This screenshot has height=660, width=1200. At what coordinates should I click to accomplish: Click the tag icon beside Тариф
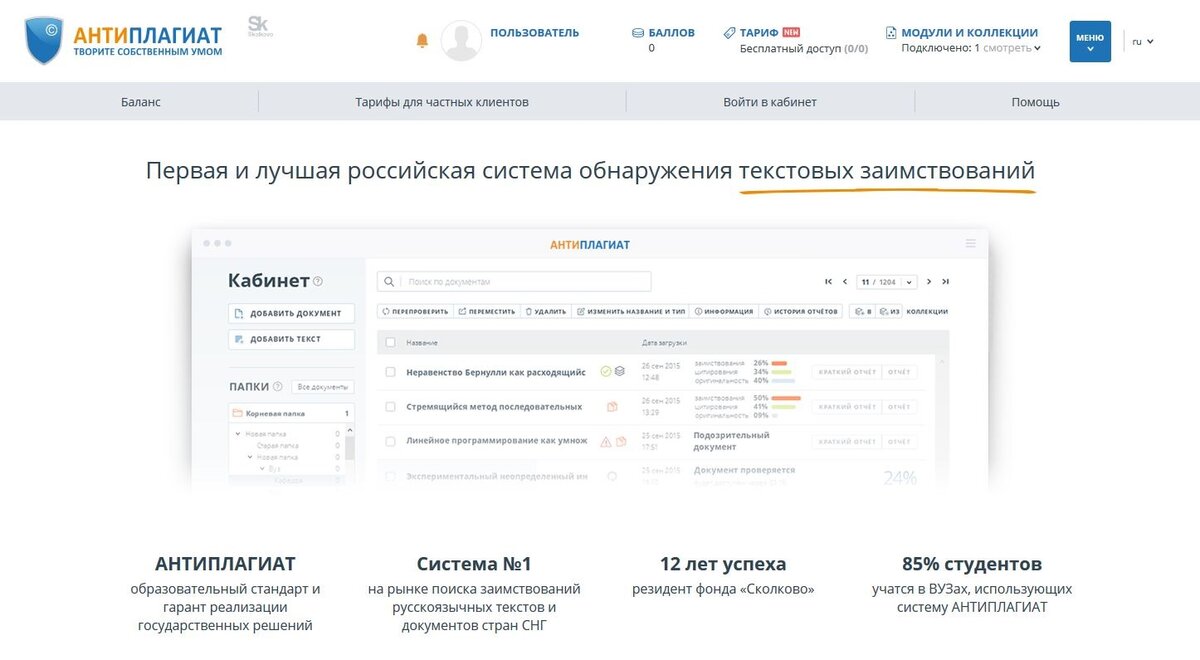730,33
